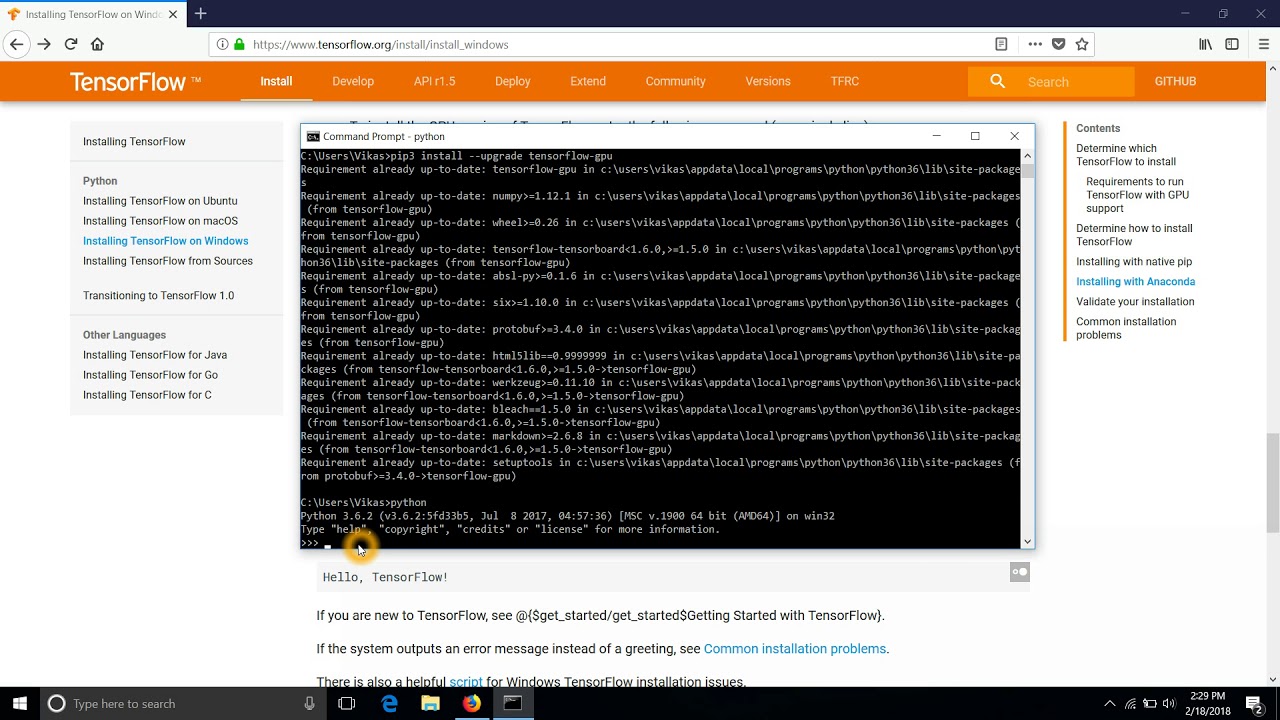This screenshot has width=1280, height=720.
Task: Toggle reader view icon in address bar
Action: (1001, 44)
